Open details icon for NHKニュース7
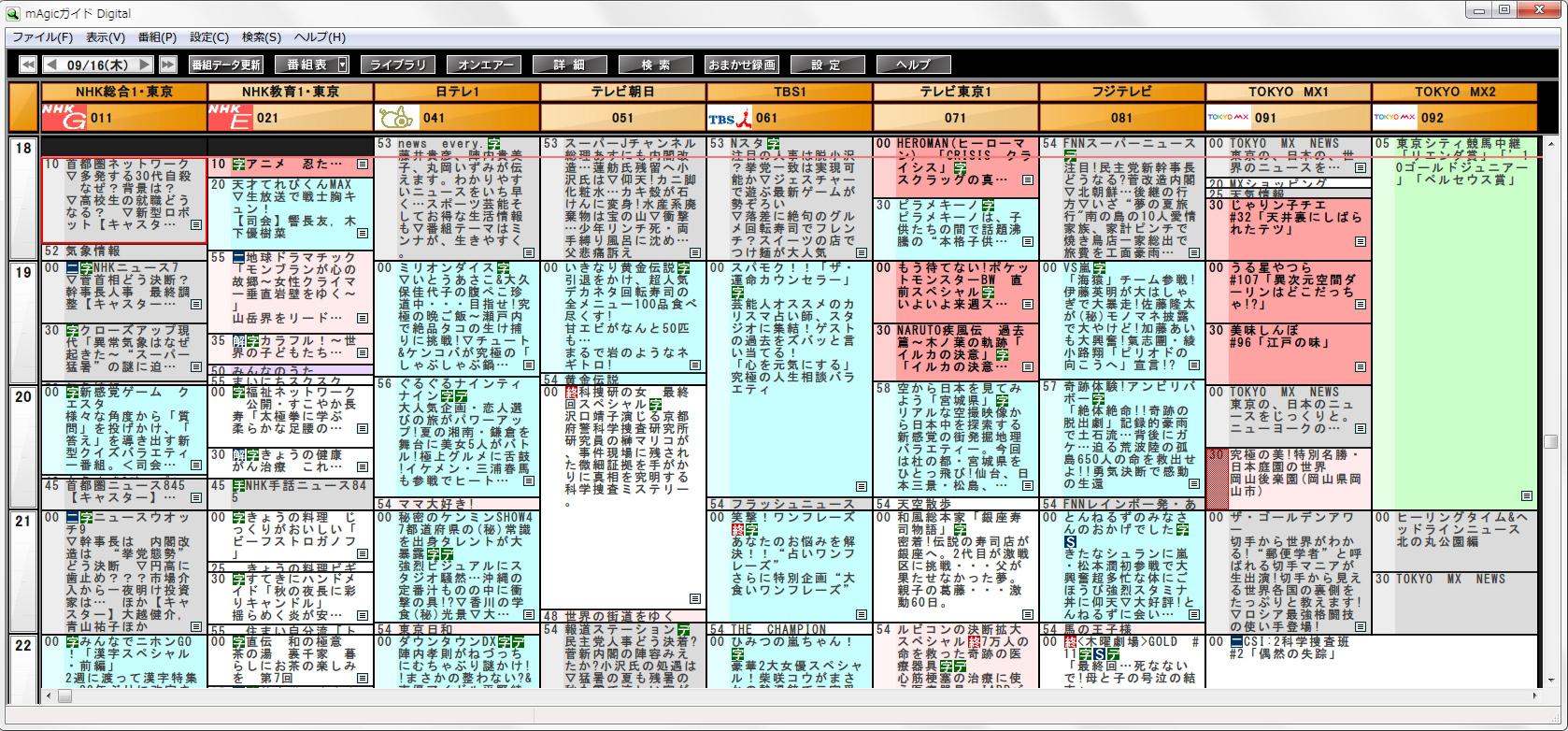The height and width of the screenshot is (731, 1568). point(196,304)
